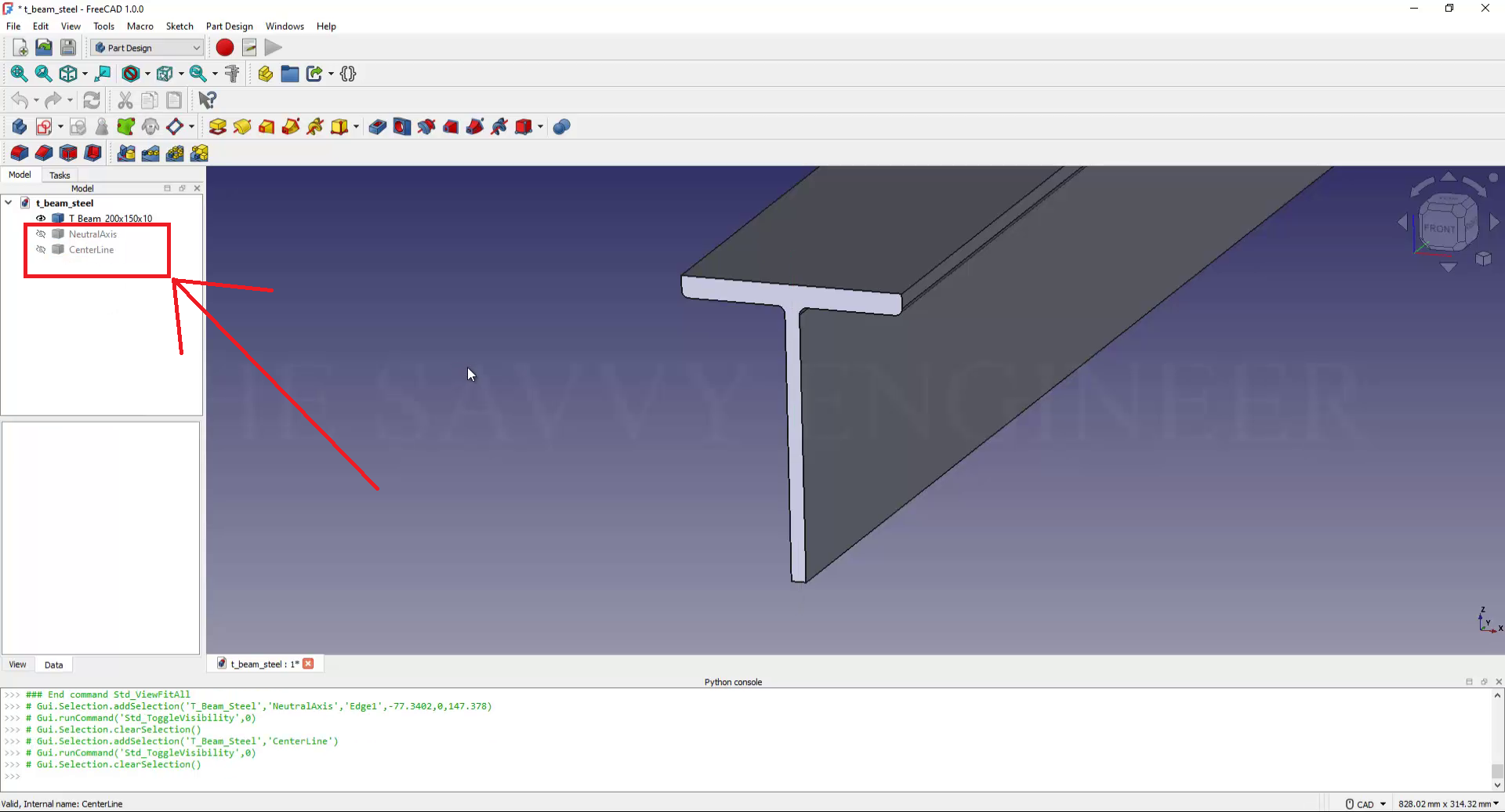This screenshot has width=1505, height=812.
Task: Toggle visibility of T_Beam_200x150x10
Action: [41, 219]
